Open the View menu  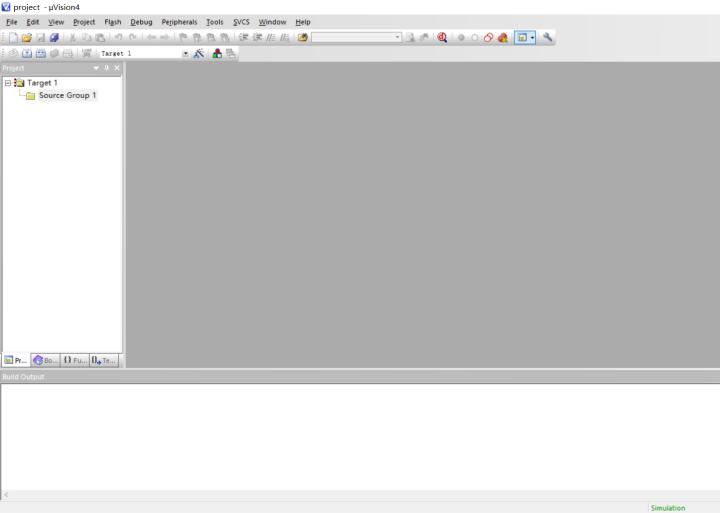(x=56, y=22)
